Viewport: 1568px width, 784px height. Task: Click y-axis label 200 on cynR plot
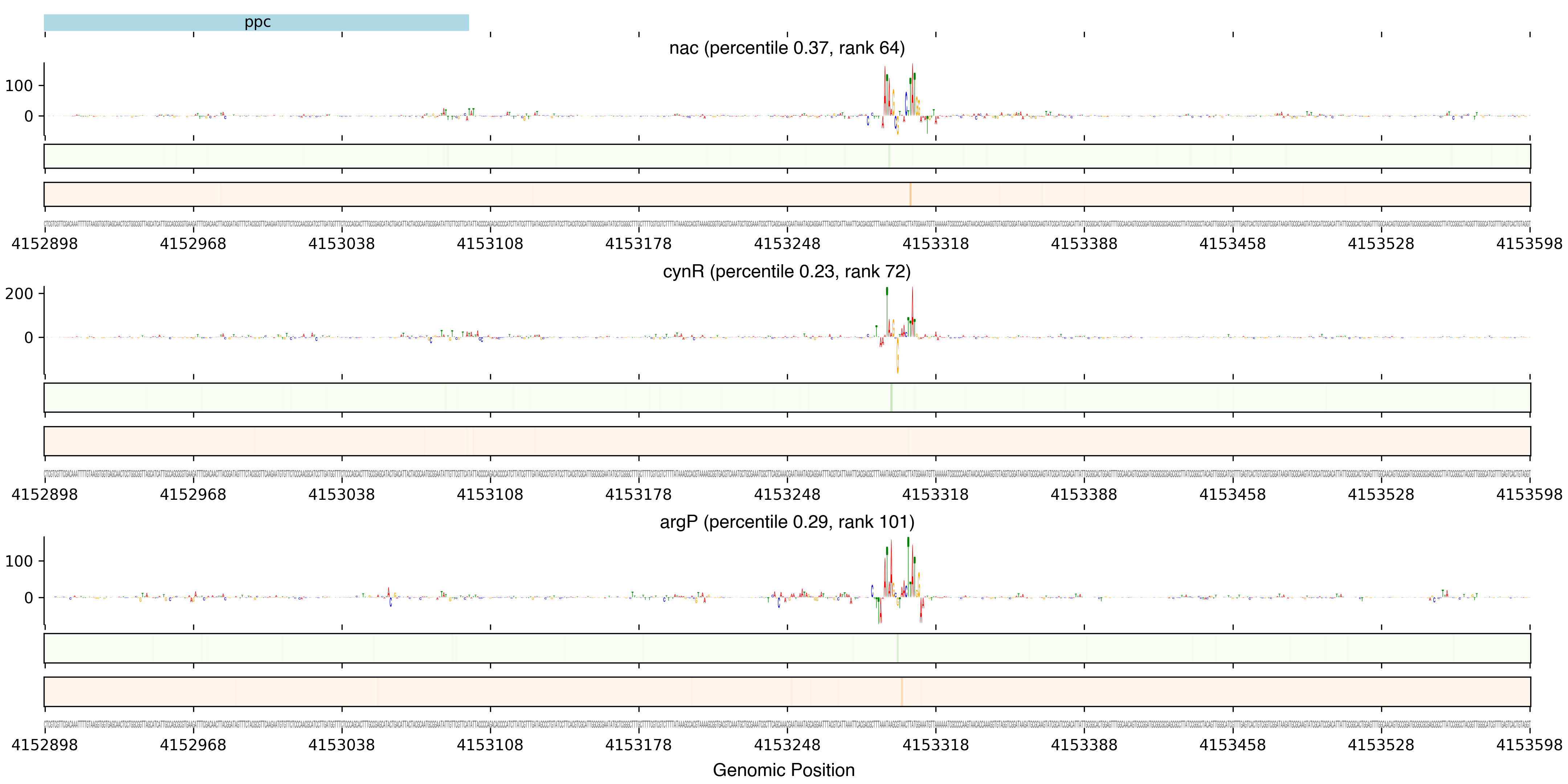tap(19, 294)
